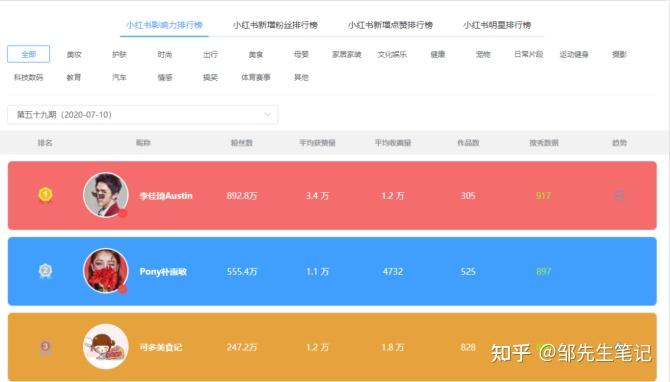The height and width of the screenshot is (382, 670).
Task: Open the Pony朴惠敏 name link
Action: [163, 272]
